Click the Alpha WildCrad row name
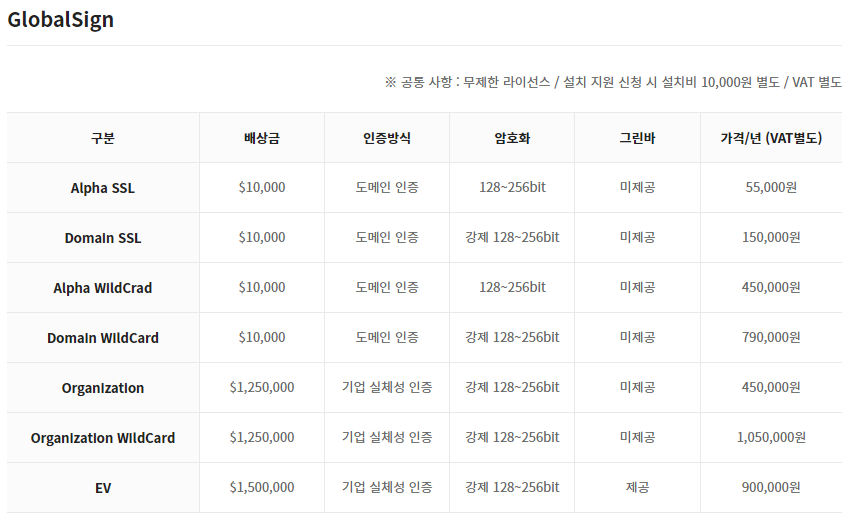Image resolution: width=849 pixels, height=518 pixels. (x=103, y=287)
